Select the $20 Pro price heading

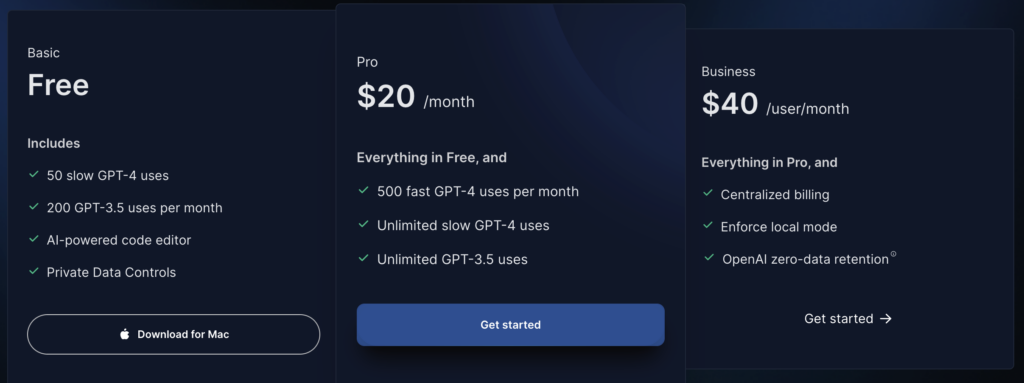pyautogui.click(x=386, y=97)
